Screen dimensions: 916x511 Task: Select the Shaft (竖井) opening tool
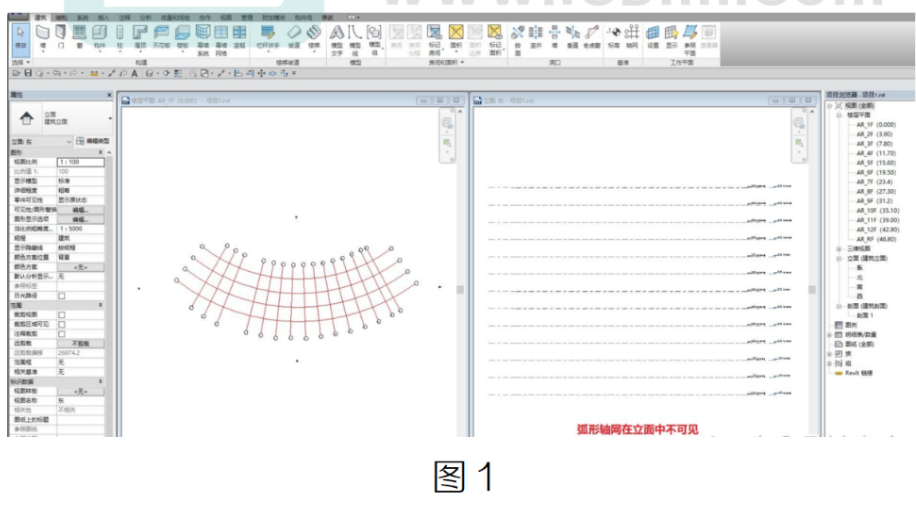[536, 36]
